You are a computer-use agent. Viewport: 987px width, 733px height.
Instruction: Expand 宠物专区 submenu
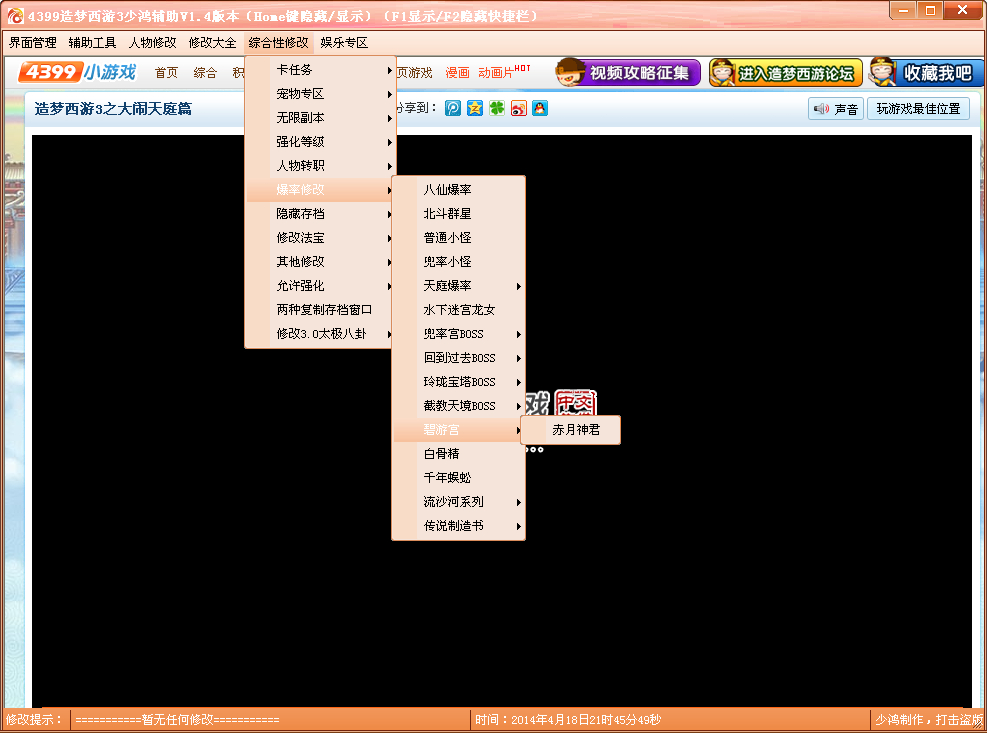[320, 94]
